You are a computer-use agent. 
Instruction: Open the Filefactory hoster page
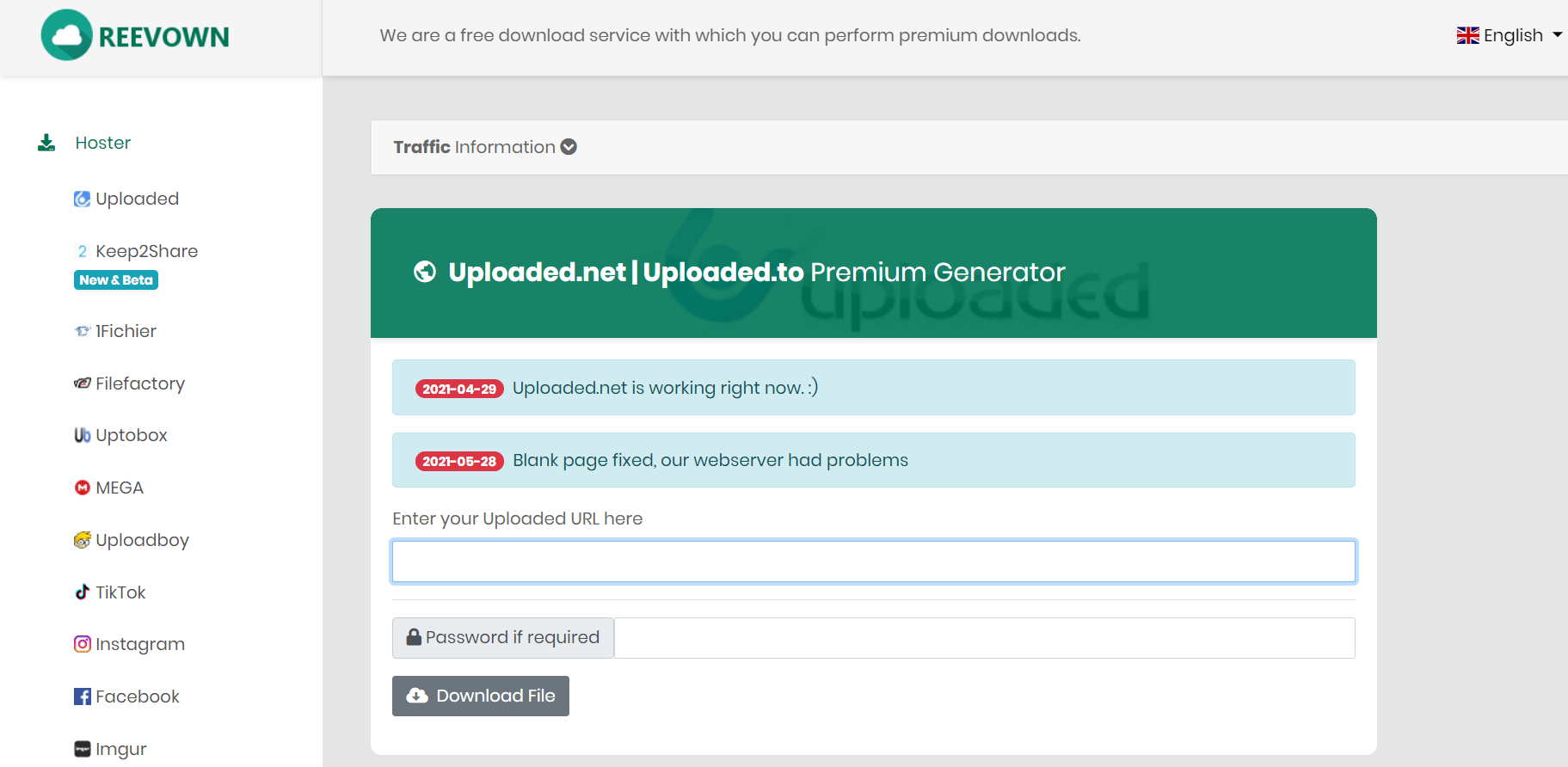(x=140, y=383)
